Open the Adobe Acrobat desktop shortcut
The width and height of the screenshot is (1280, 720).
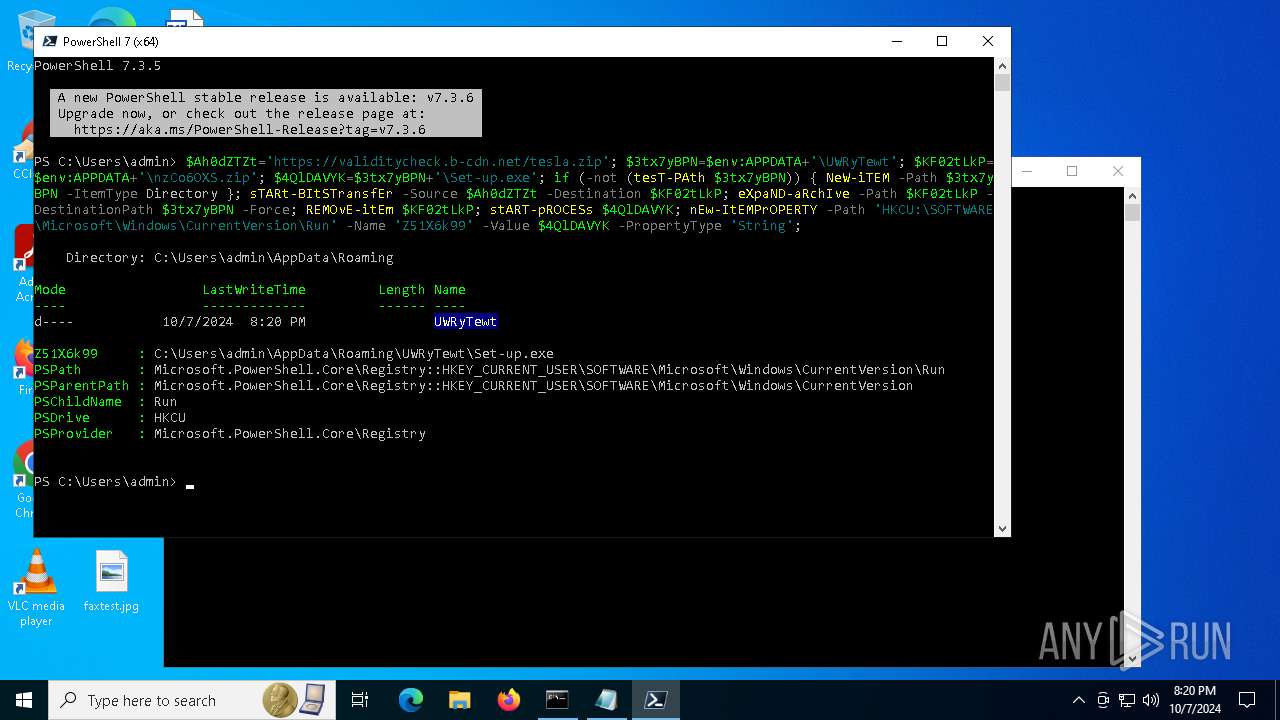click(x=22, y=263)
